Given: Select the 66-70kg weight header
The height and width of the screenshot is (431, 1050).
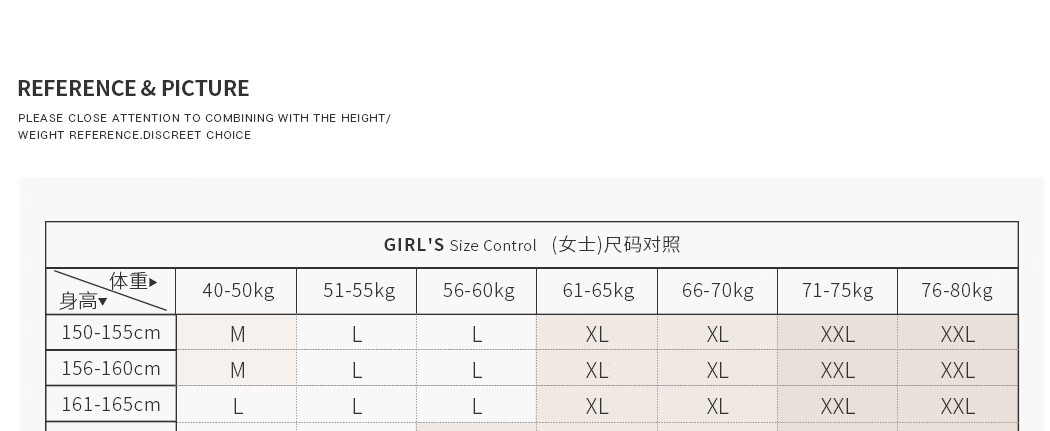Looking at the screenshot, I should [718, 291].
